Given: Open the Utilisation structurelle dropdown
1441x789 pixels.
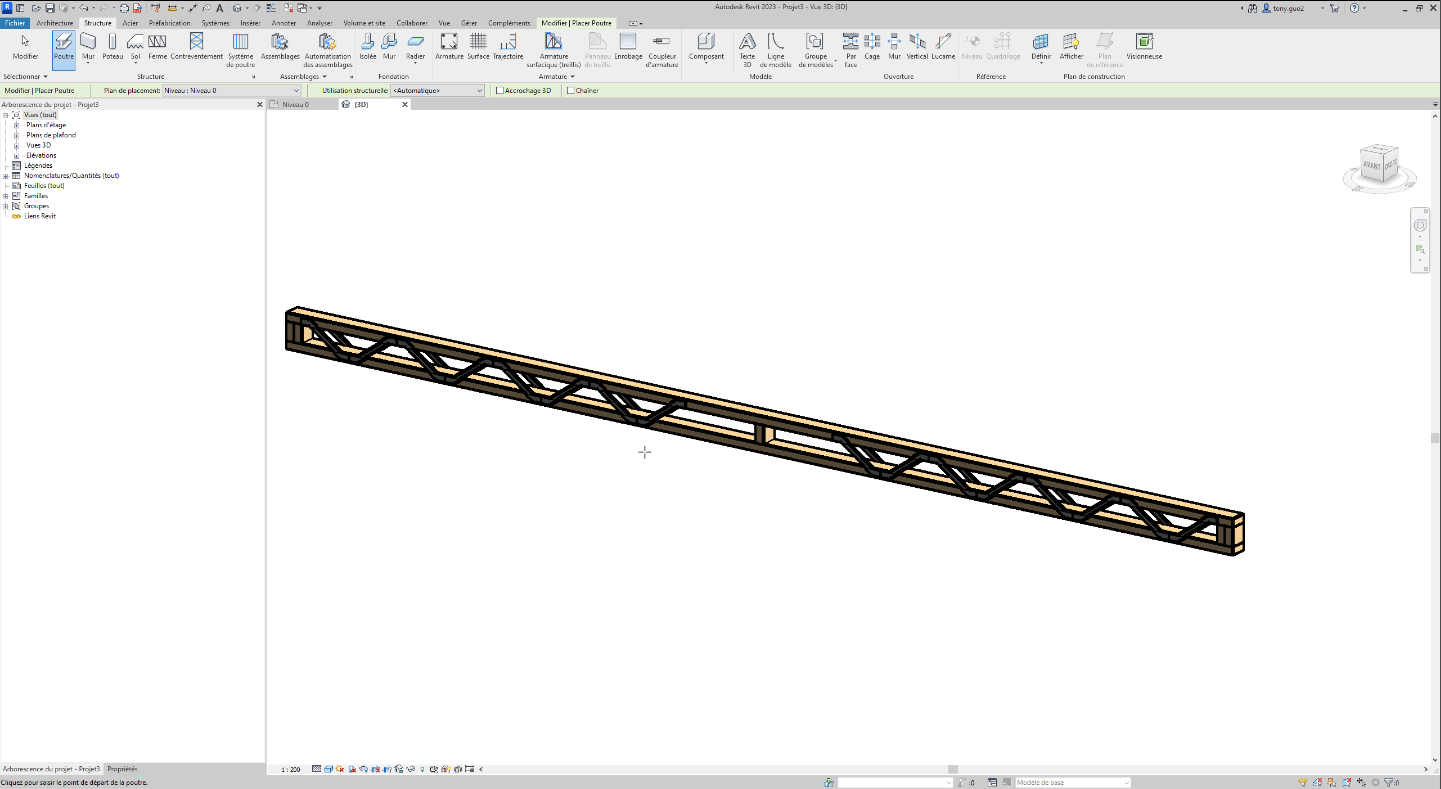Looking at the screenshot, I should [x=476, y=90].
